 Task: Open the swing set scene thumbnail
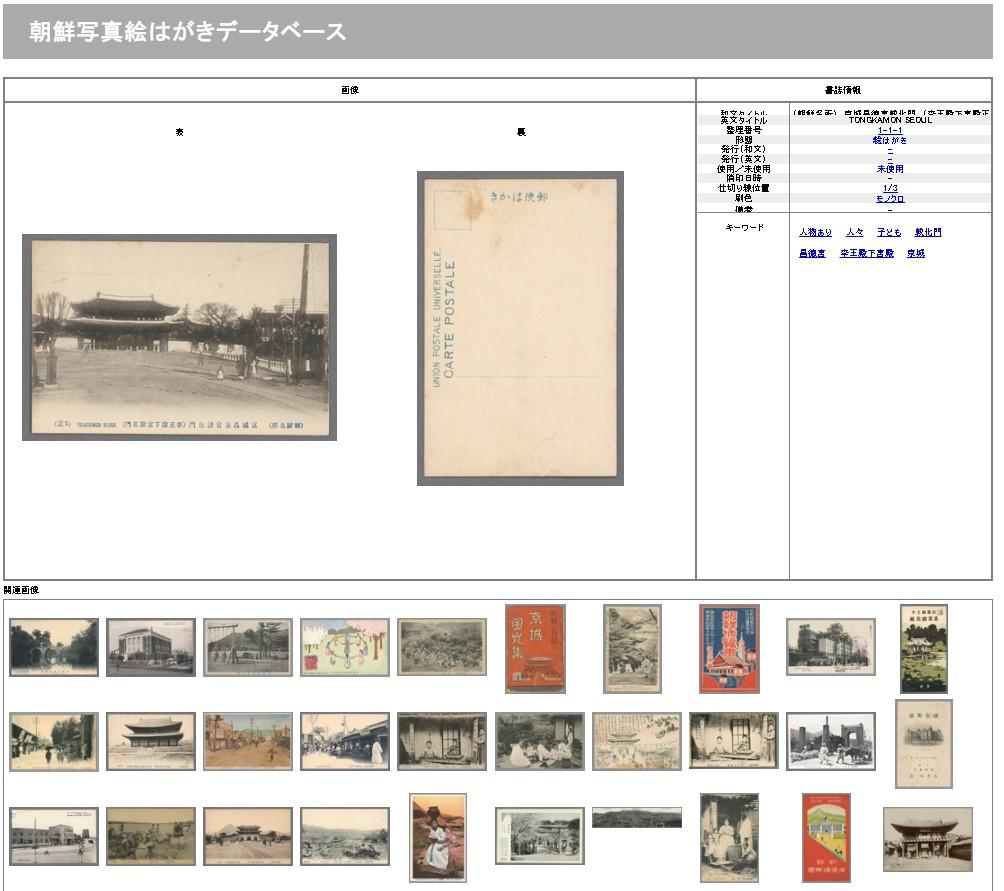coord(247,647)
